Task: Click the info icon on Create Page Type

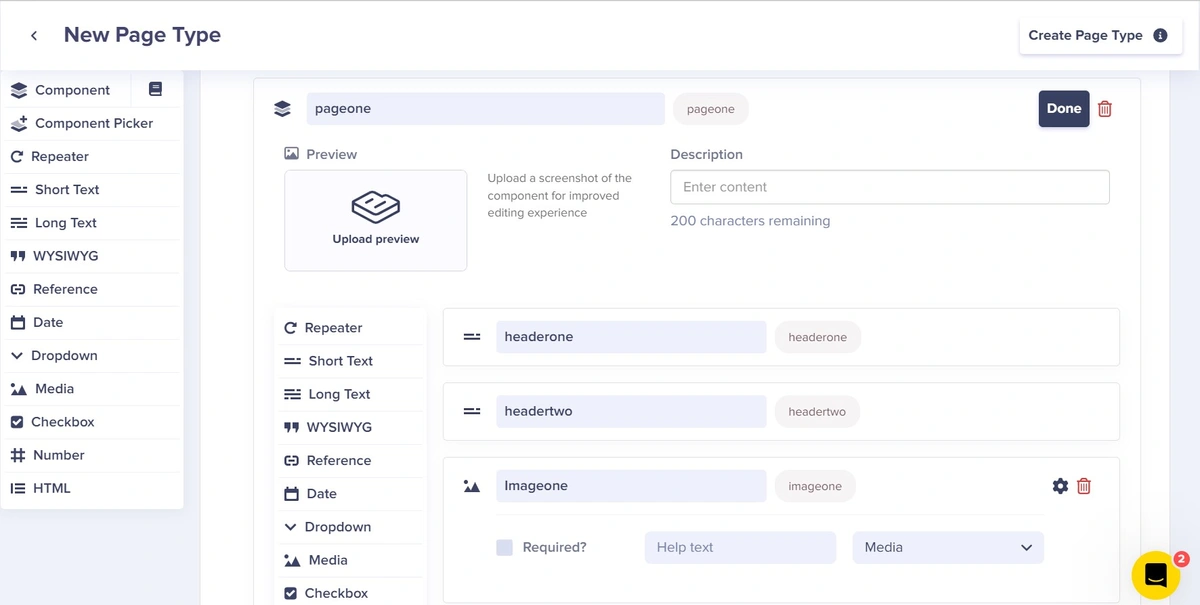Action: click(x=1160, y=35)
